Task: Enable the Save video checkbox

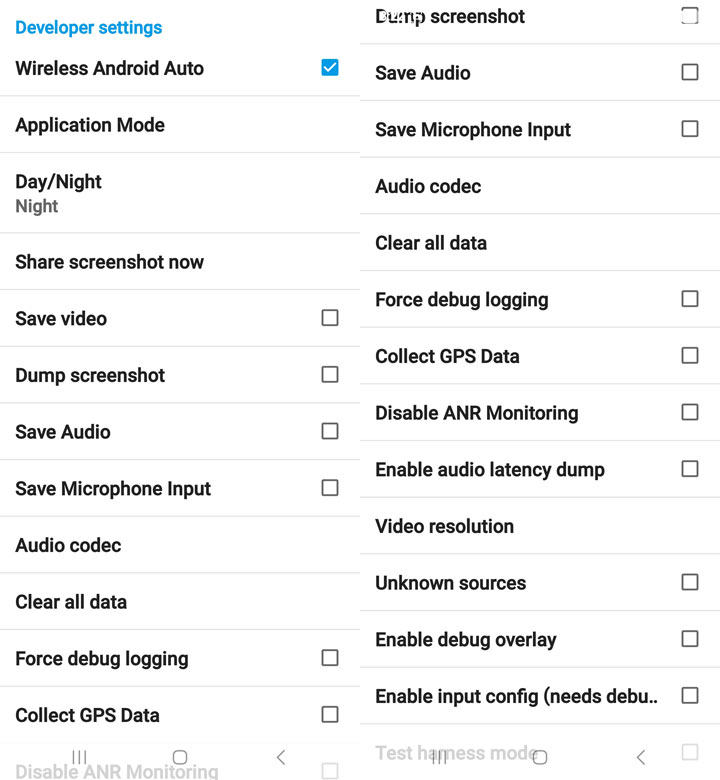Action: click(x=330, y=318)
